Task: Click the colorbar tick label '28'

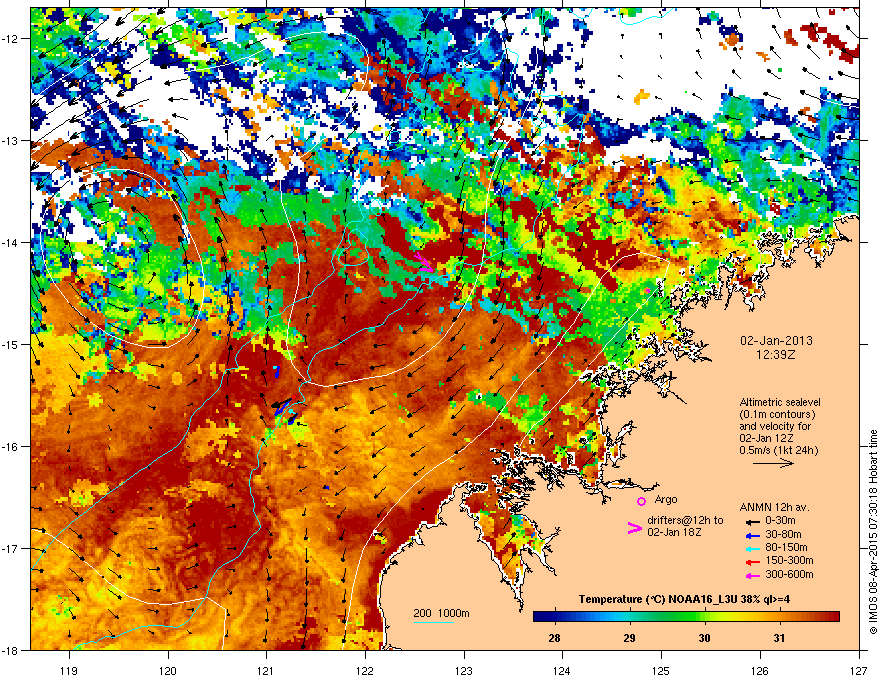Action: click(x=554, y=638)
